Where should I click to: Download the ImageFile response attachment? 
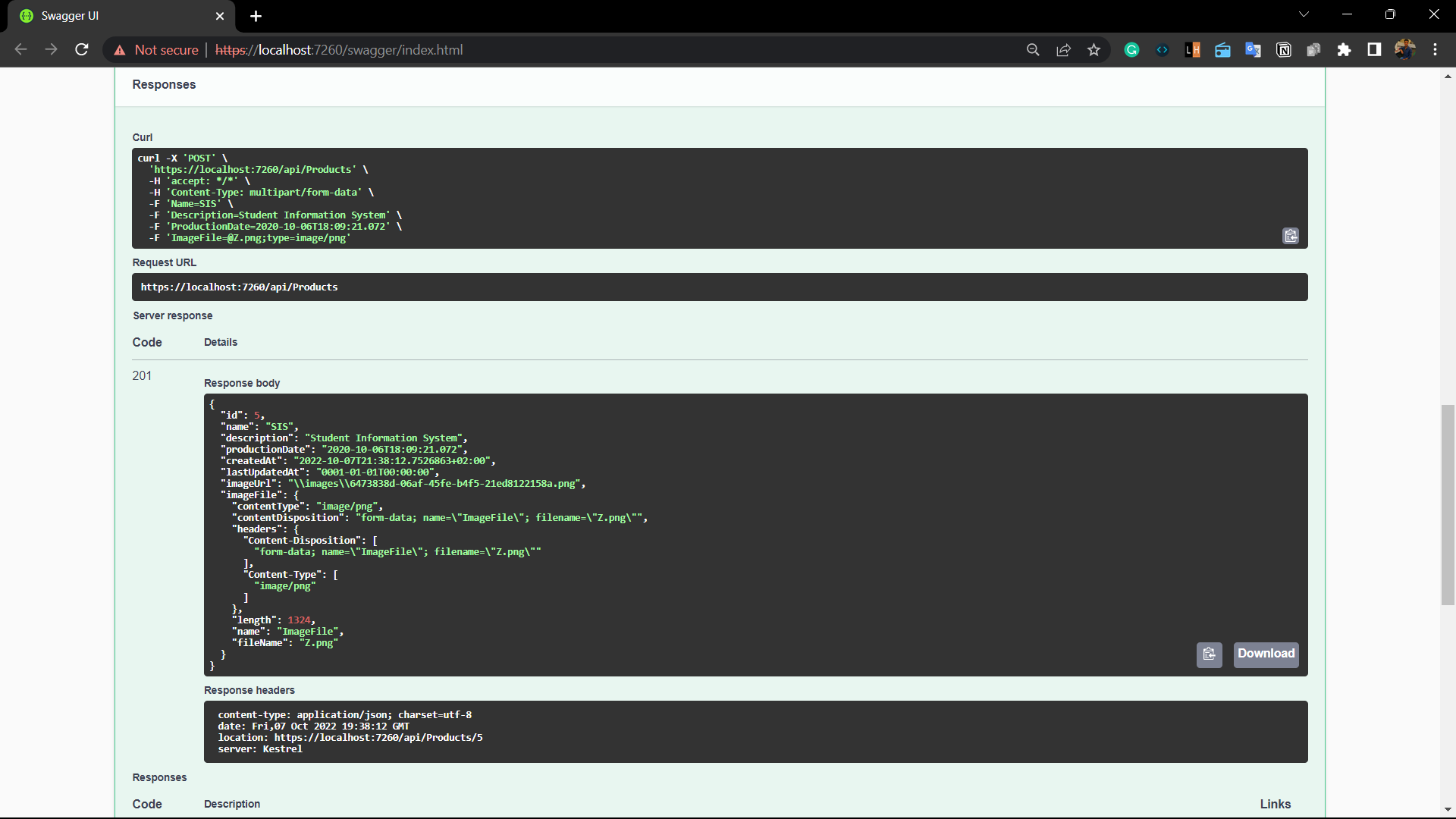point(1265,654)
